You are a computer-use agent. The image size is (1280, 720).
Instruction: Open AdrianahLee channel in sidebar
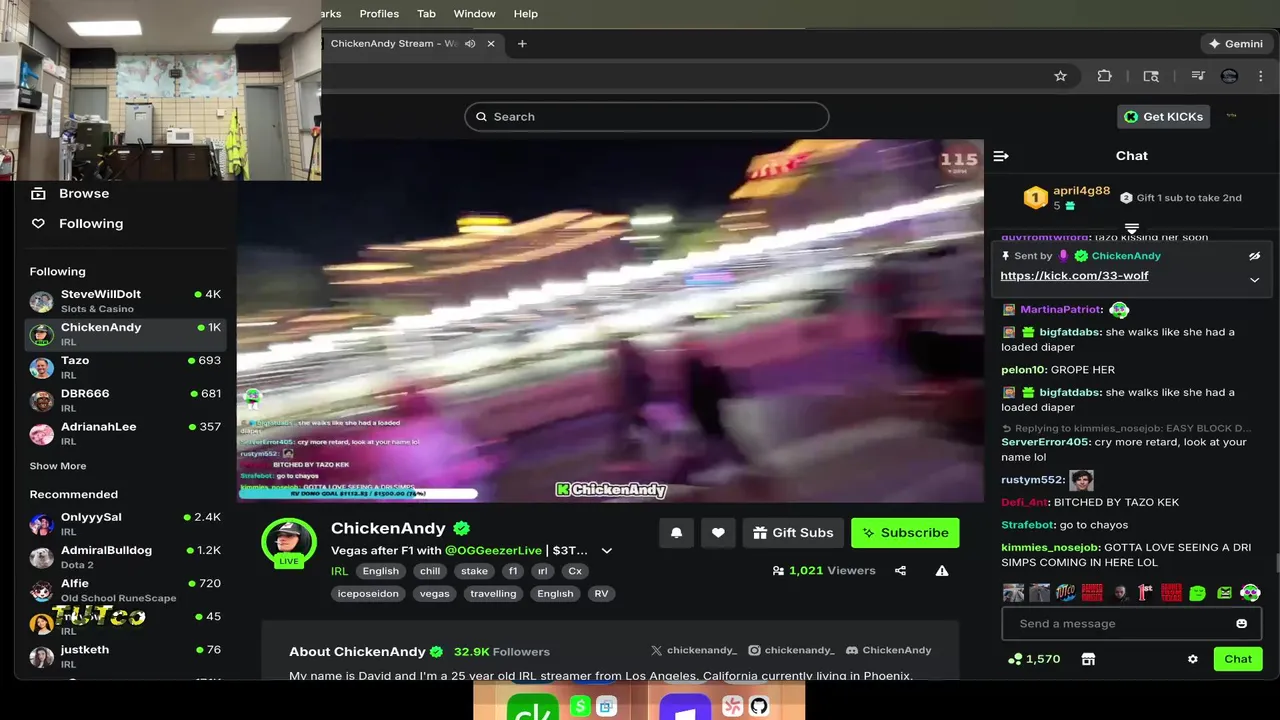125,433
